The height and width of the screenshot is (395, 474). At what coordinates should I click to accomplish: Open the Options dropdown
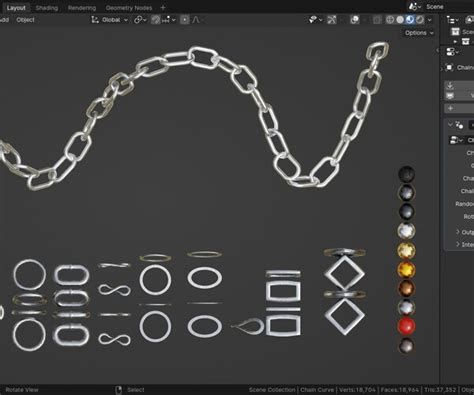pos(419,33)
